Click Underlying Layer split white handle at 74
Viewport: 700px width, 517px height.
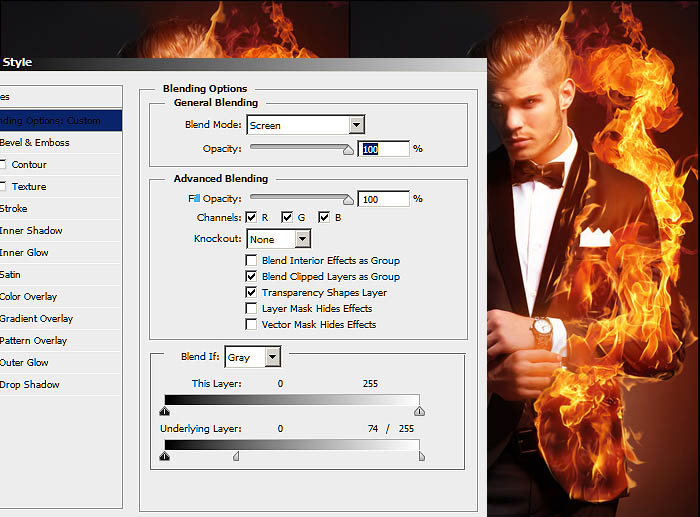[236, 456]
